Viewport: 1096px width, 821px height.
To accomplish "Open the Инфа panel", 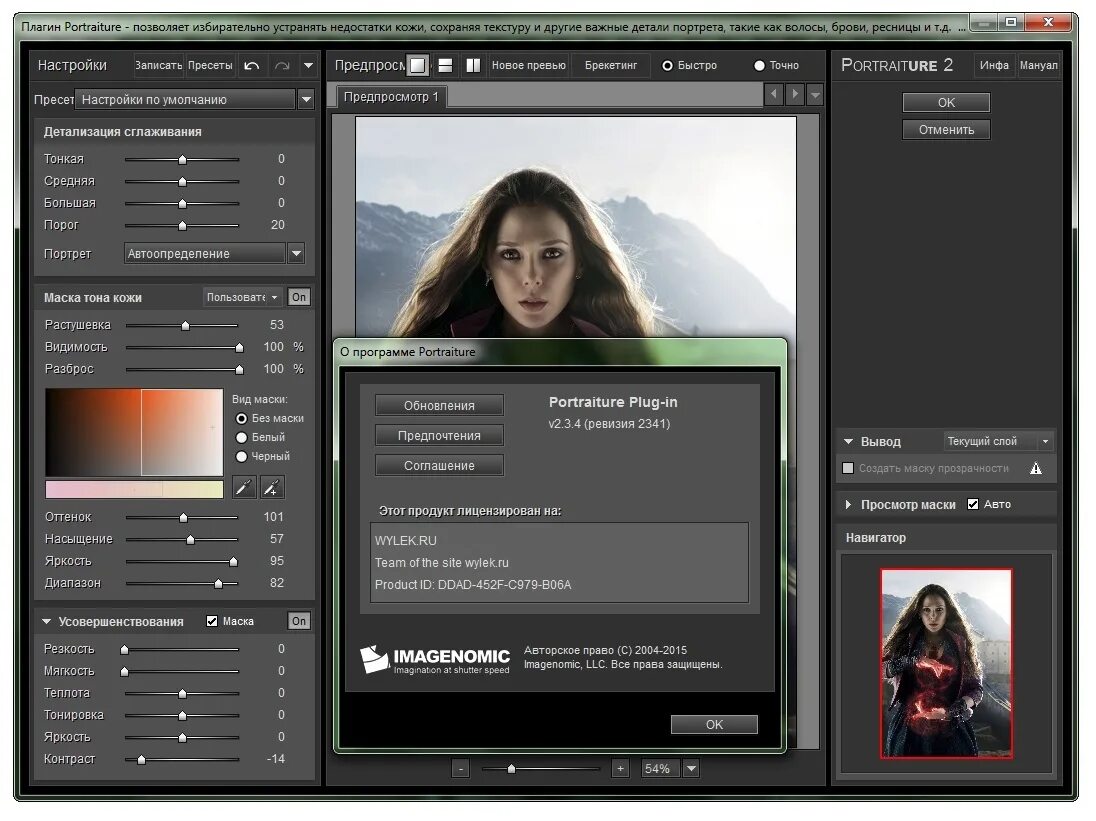I will pyautogui.click(x=994, y=66).
